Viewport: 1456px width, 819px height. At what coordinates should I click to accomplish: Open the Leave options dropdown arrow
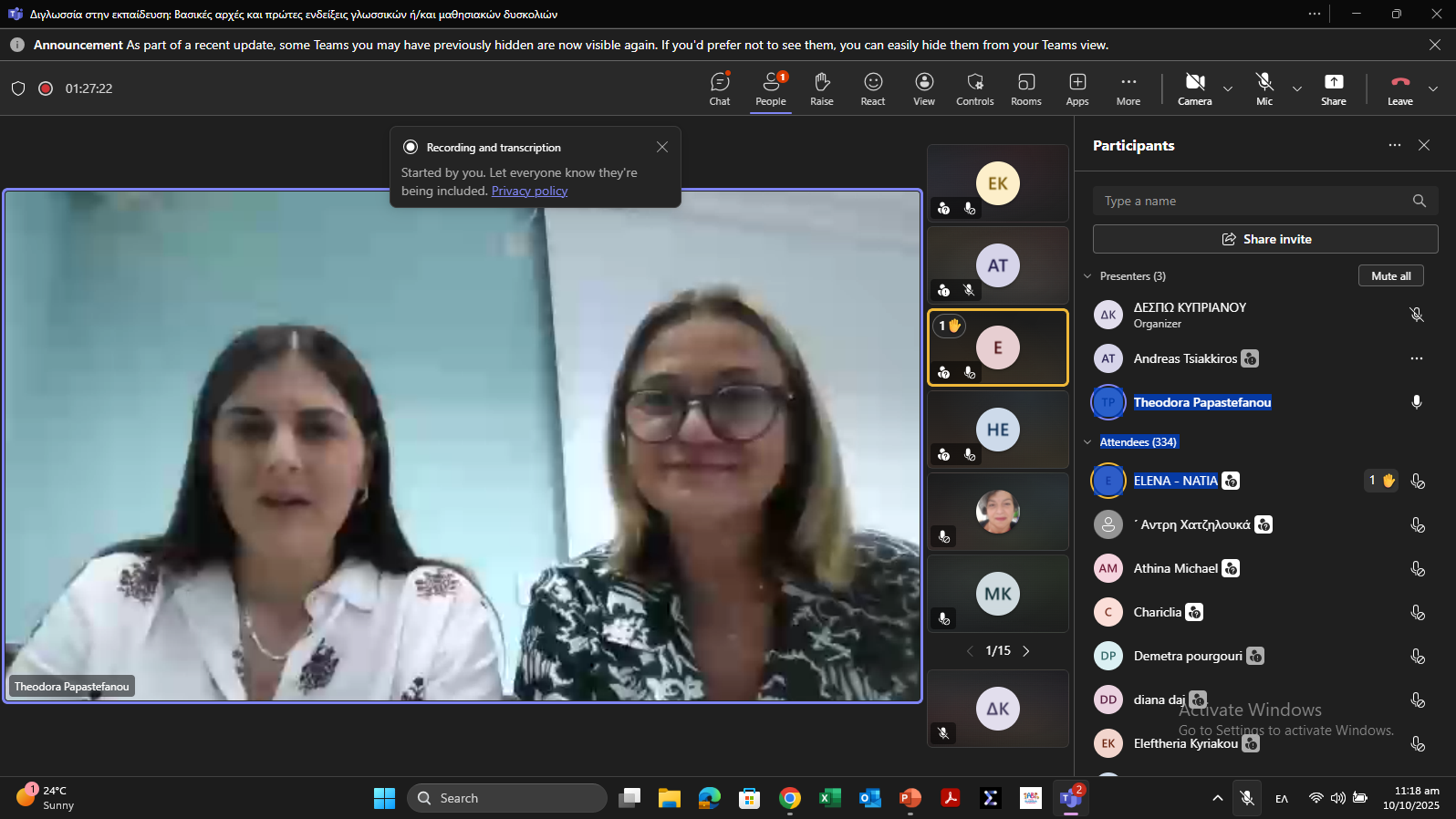1433,89
